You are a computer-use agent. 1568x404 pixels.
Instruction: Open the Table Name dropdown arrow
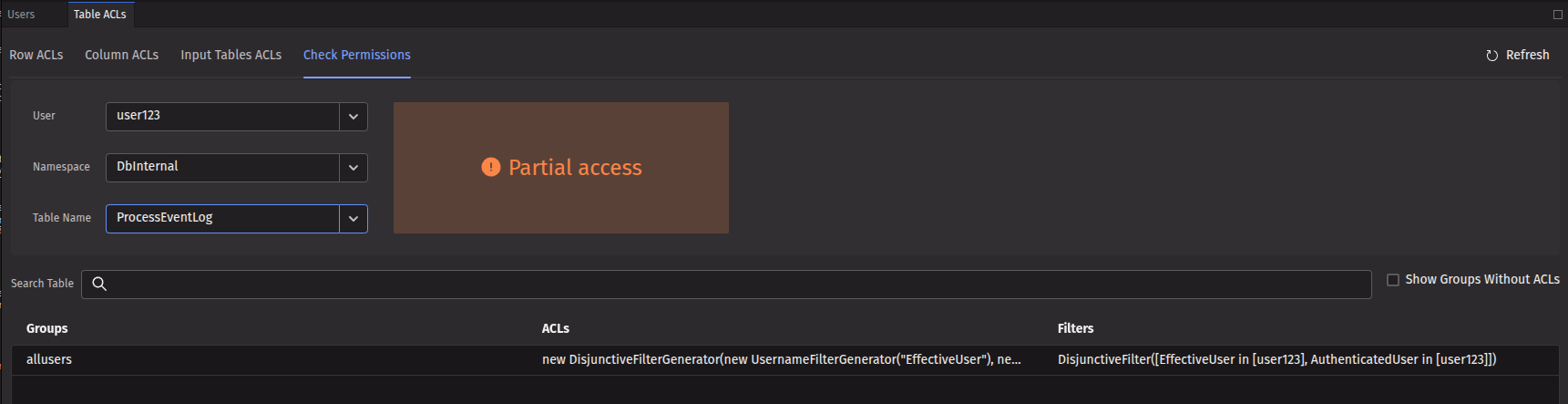click(354, 219)
